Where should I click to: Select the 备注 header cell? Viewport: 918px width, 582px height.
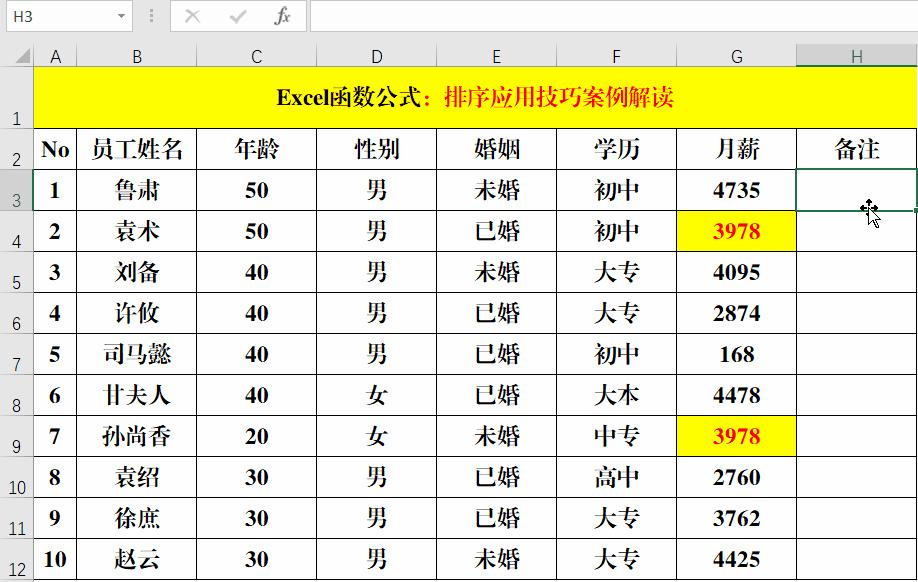tap(857, 149)
